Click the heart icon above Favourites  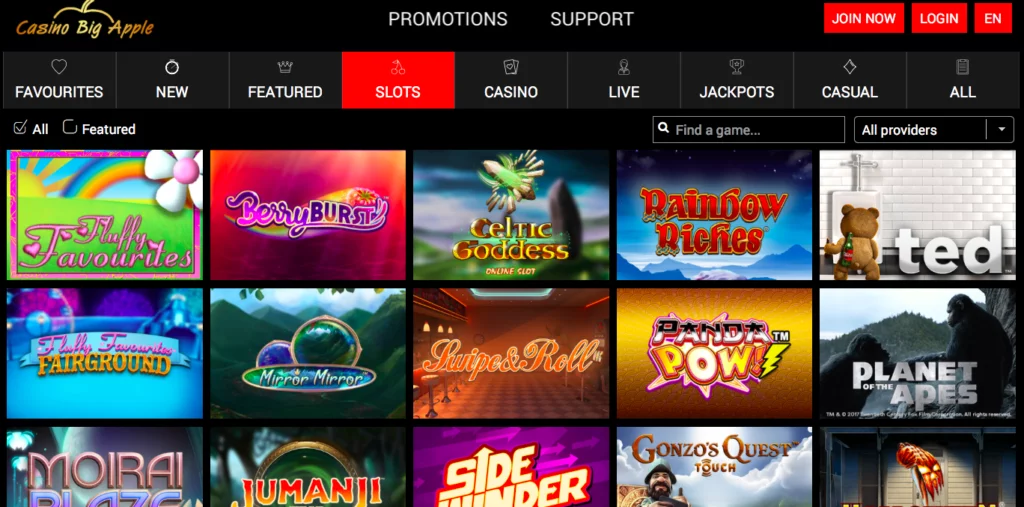click(x=59, y=67)
